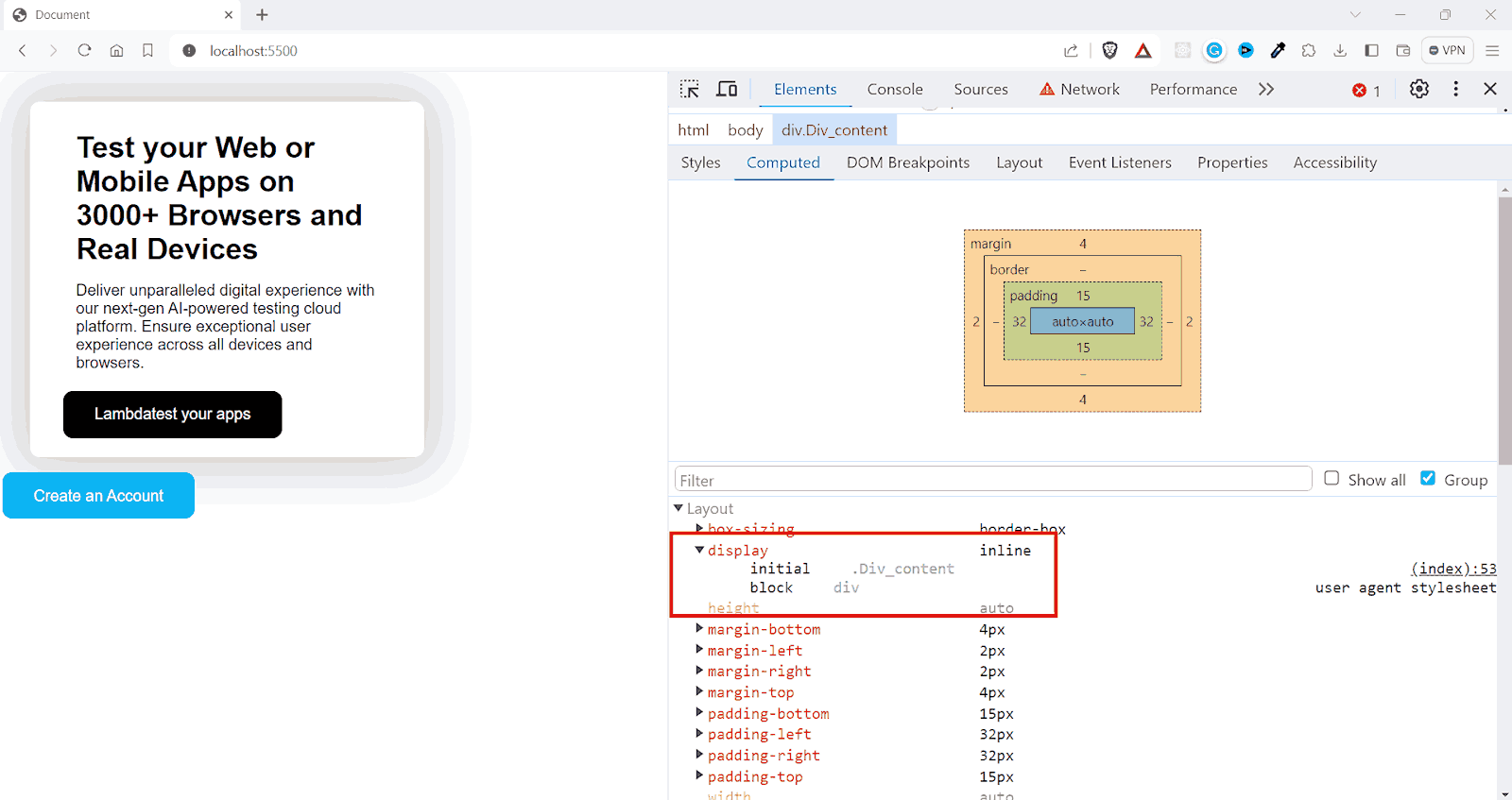
Task: Click the computed styles Filter field
Action: pos(993,480)
